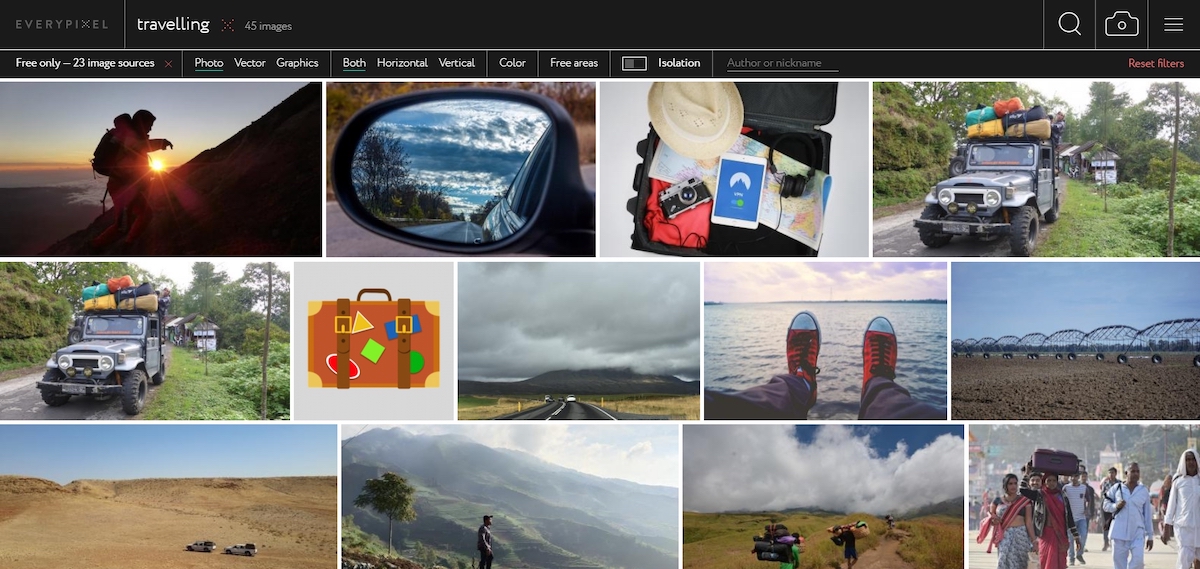Open the red sneakers by water photo
1200x569 pixels.
tap(826, 341)
